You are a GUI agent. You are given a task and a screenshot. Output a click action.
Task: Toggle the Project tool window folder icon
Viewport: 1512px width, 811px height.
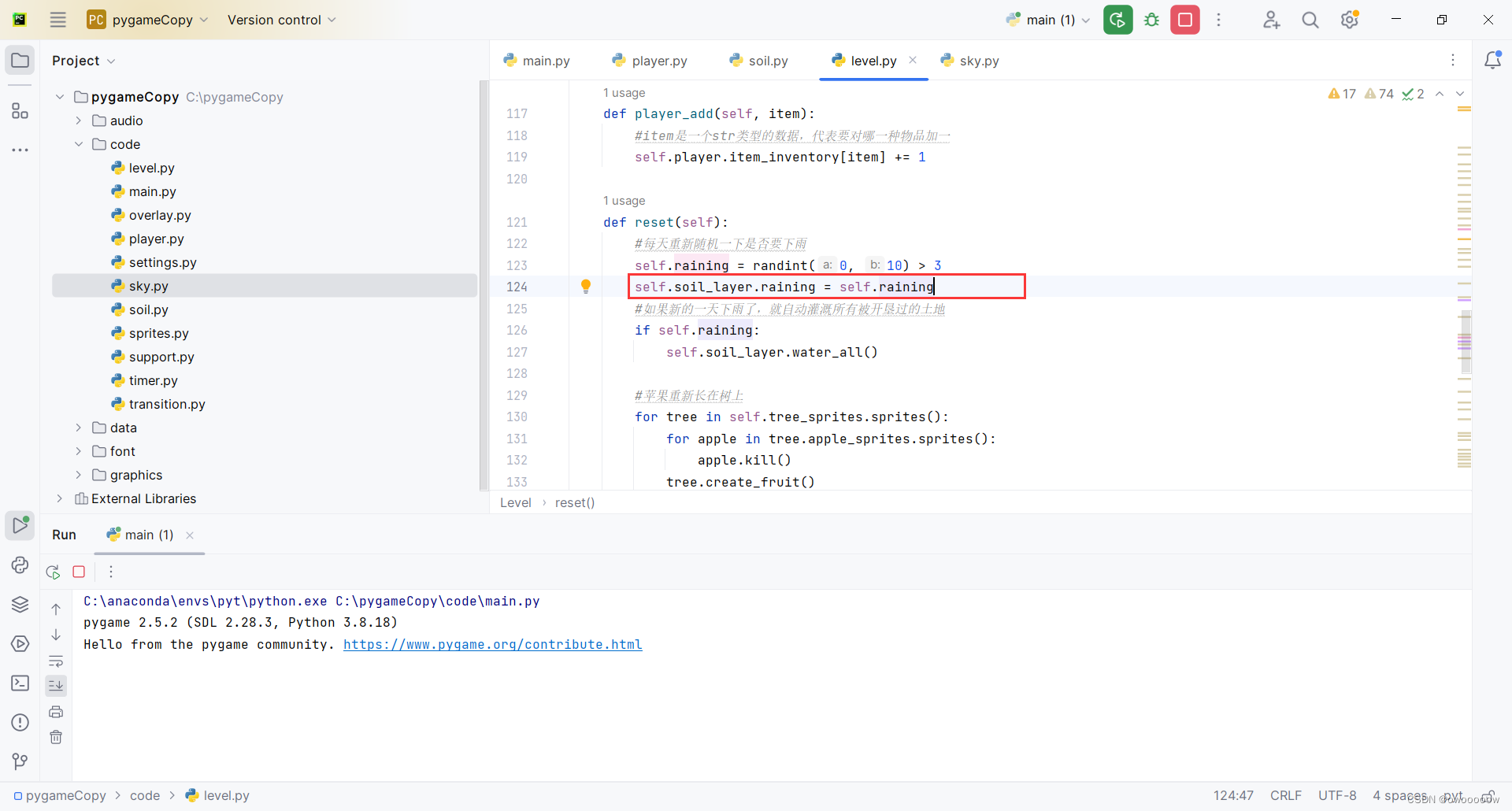[x=20, y=61]
